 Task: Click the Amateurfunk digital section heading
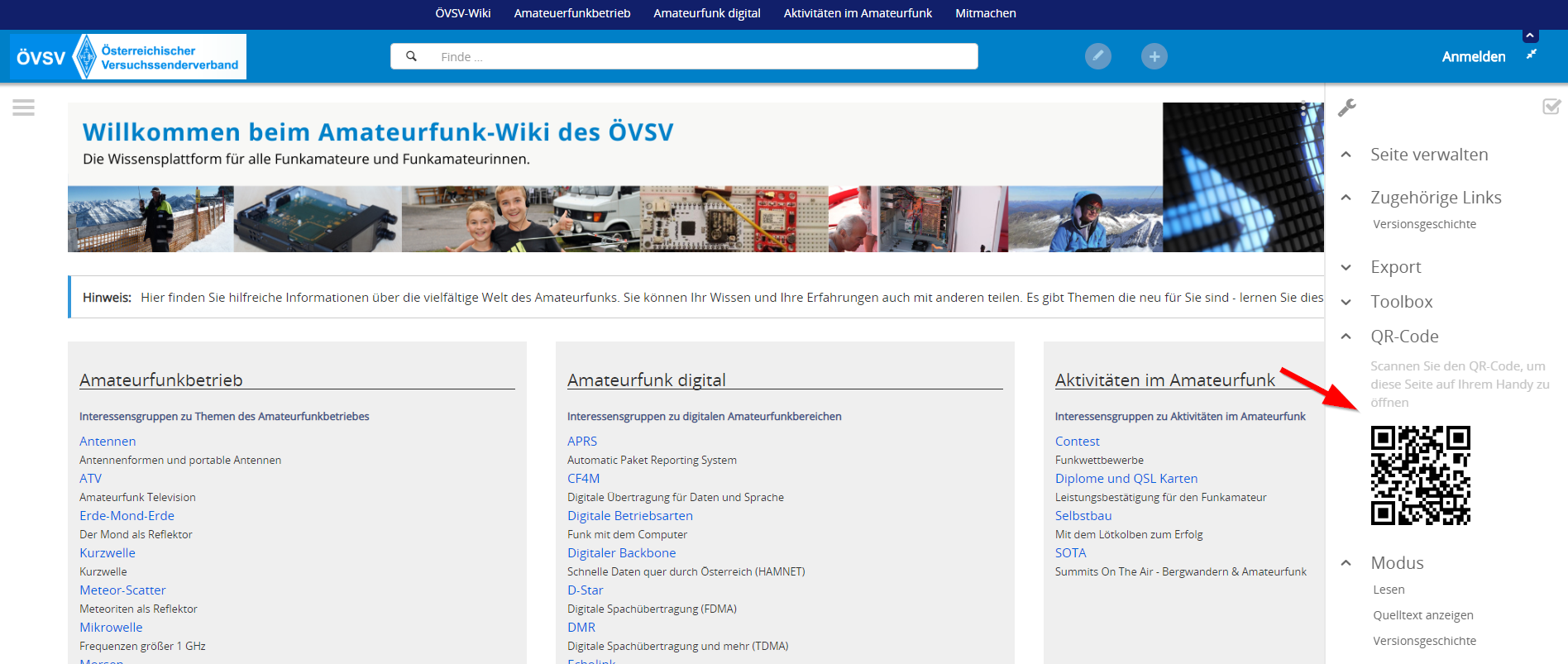point(647,380)
